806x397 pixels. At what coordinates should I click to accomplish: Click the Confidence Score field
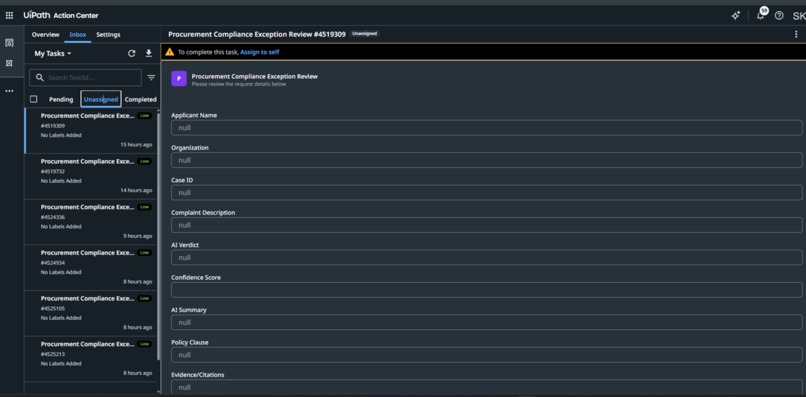coord(486,290)
